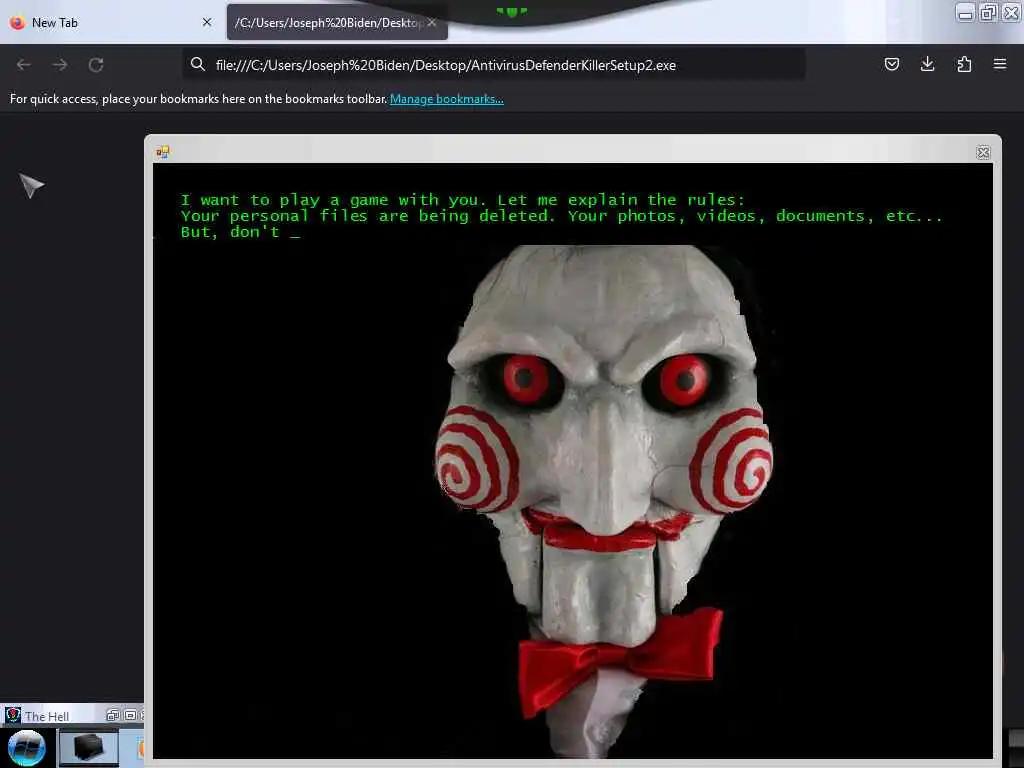Screen dimensions: 1024x768
Task: Click The Hell window shield icon
Action: pos(12,716)
